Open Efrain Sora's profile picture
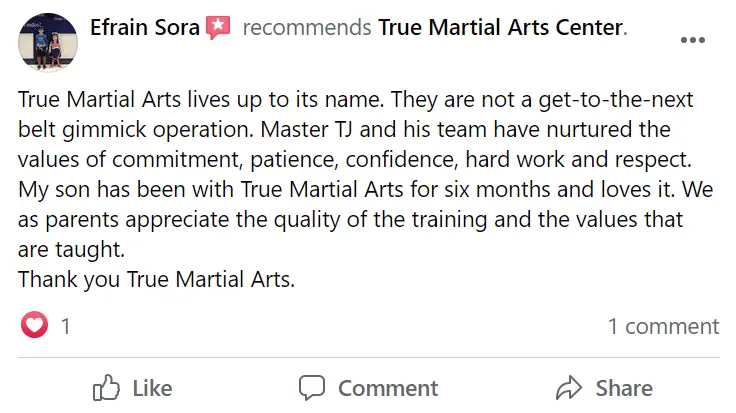 click(48, 42)
